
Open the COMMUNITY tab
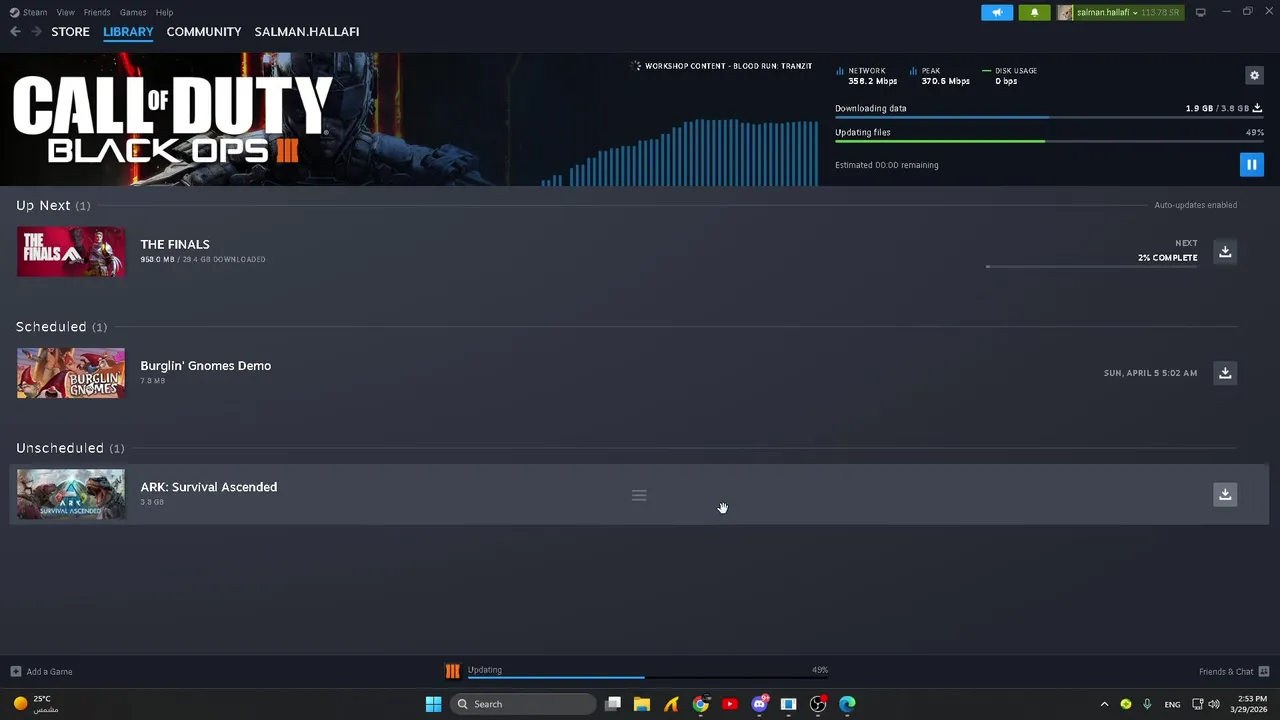(204, 32)
